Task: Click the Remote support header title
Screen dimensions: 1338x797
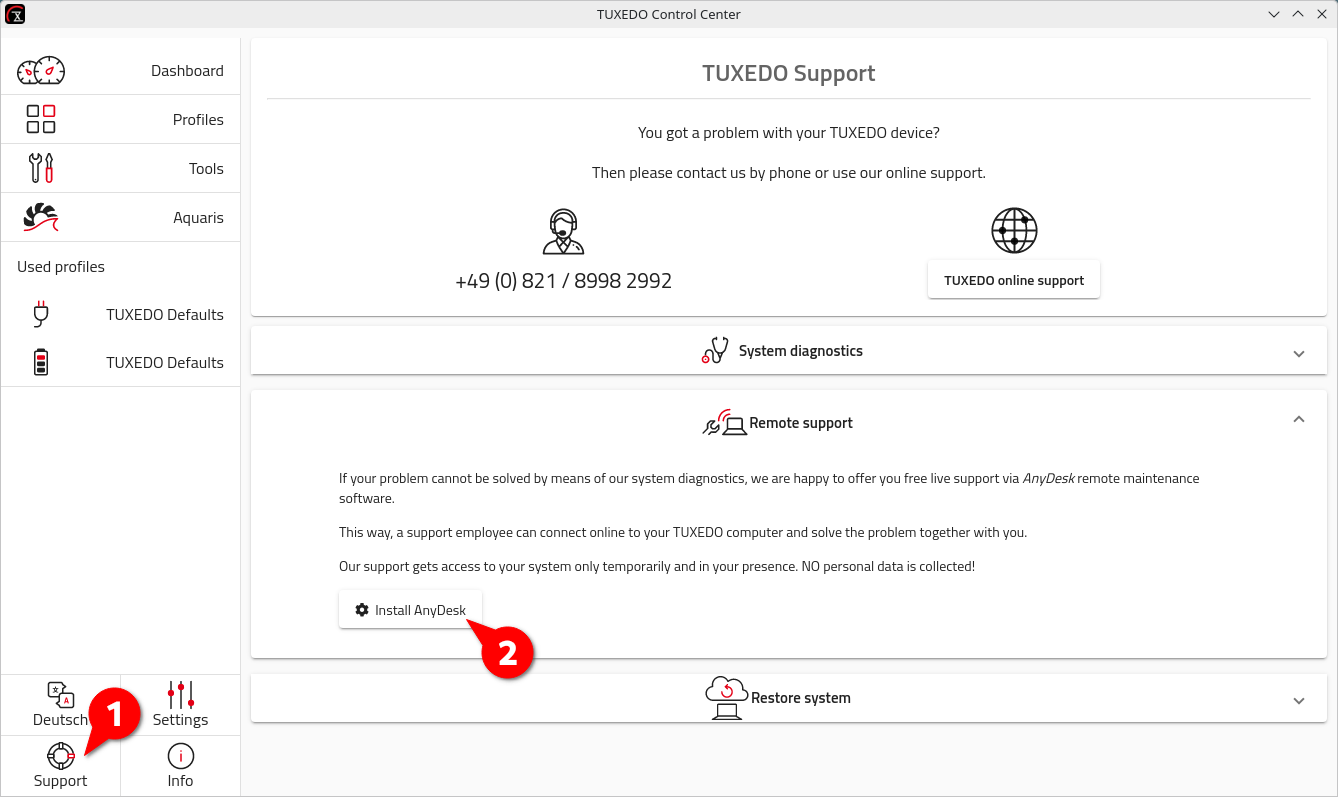Action: coord(801,423)
